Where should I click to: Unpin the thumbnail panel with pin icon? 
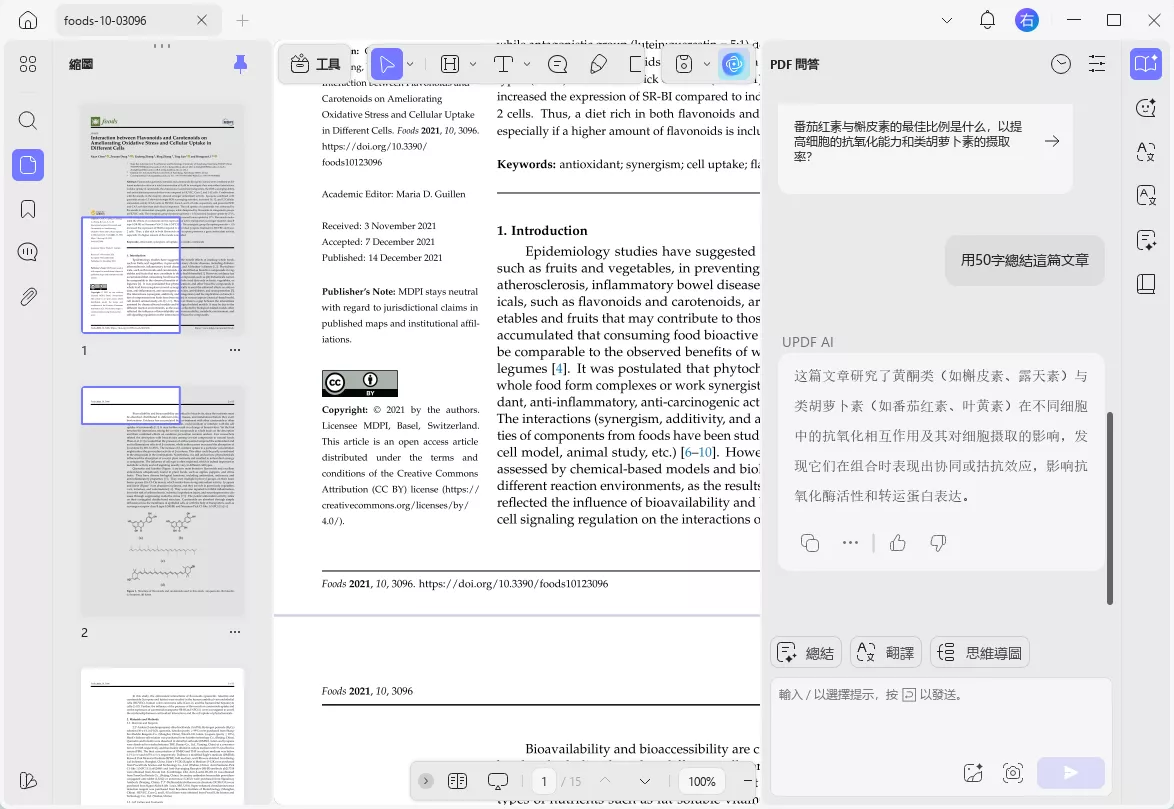pos(240,64)
